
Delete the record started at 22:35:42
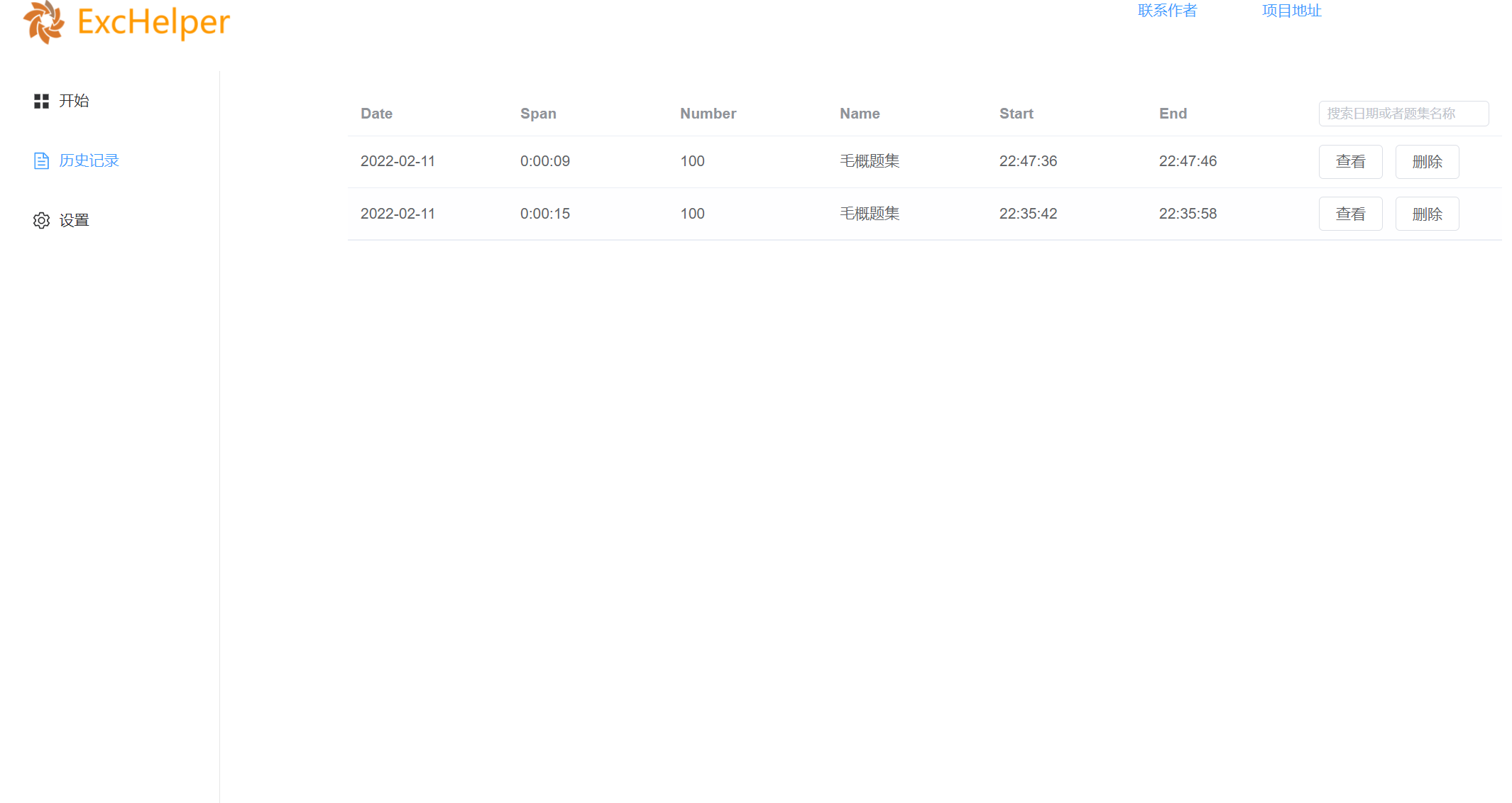coord(1427,214)
